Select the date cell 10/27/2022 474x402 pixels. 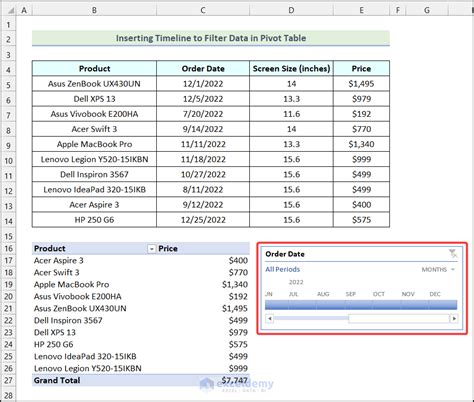(203, 174)
